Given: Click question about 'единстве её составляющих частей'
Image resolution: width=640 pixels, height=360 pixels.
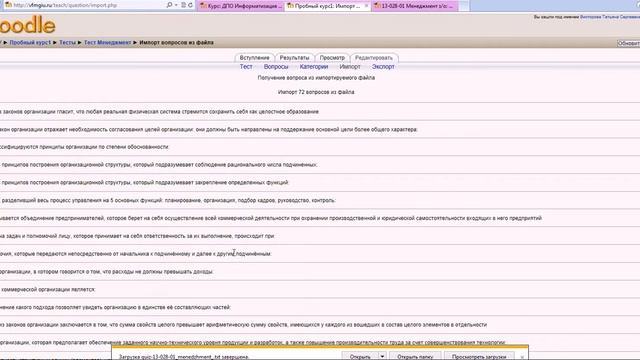Looking at the screenshot, I should click(x=116, y=307).
